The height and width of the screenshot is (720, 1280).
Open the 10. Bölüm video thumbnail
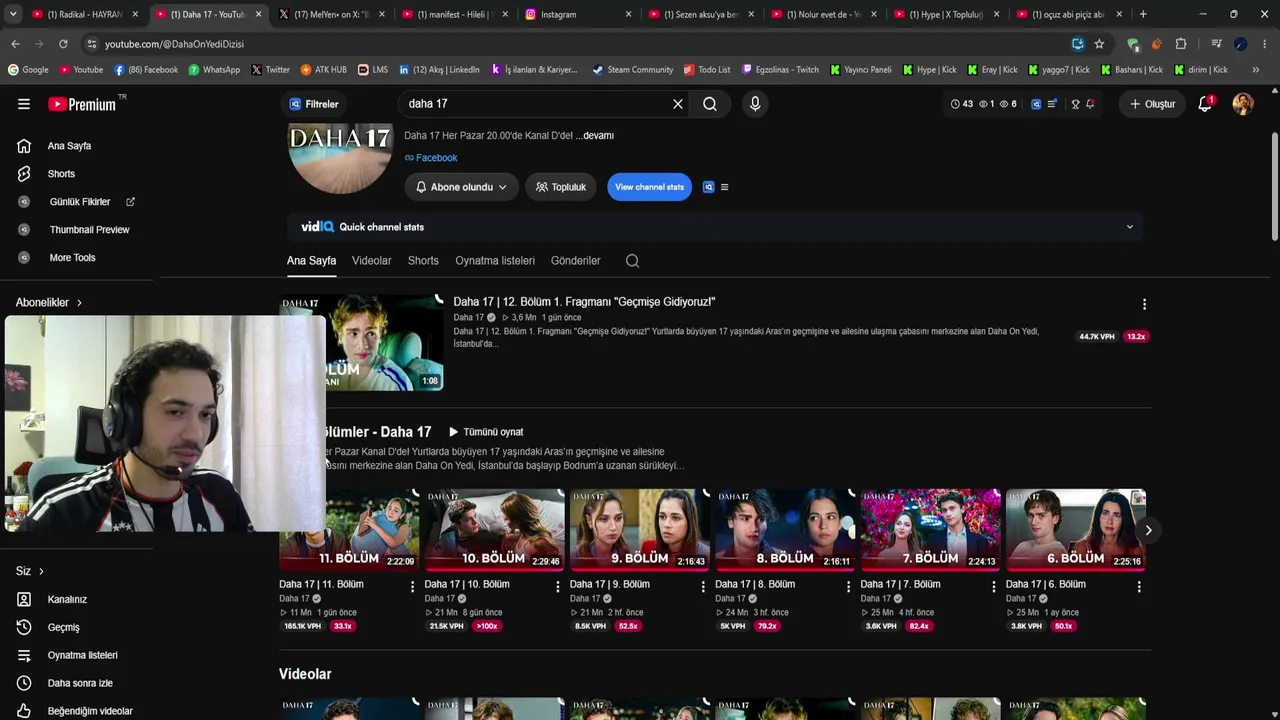click(494, 529)
